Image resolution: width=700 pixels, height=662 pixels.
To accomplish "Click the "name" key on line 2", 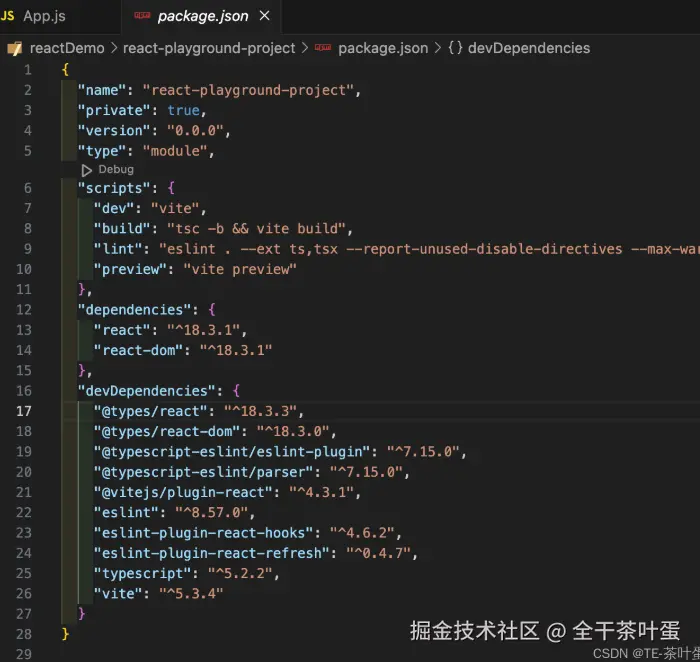I will click(102, 90).
